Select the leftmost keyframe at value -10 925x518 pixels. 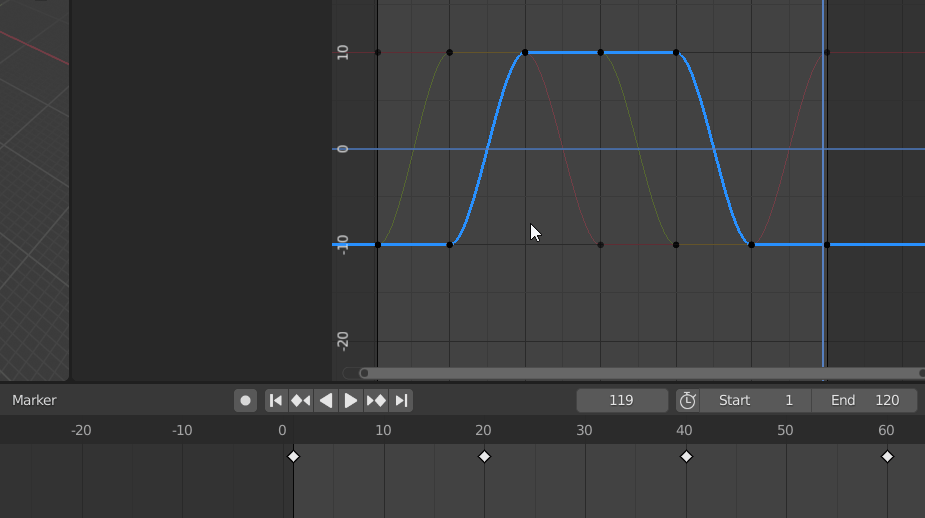(378, 245)
